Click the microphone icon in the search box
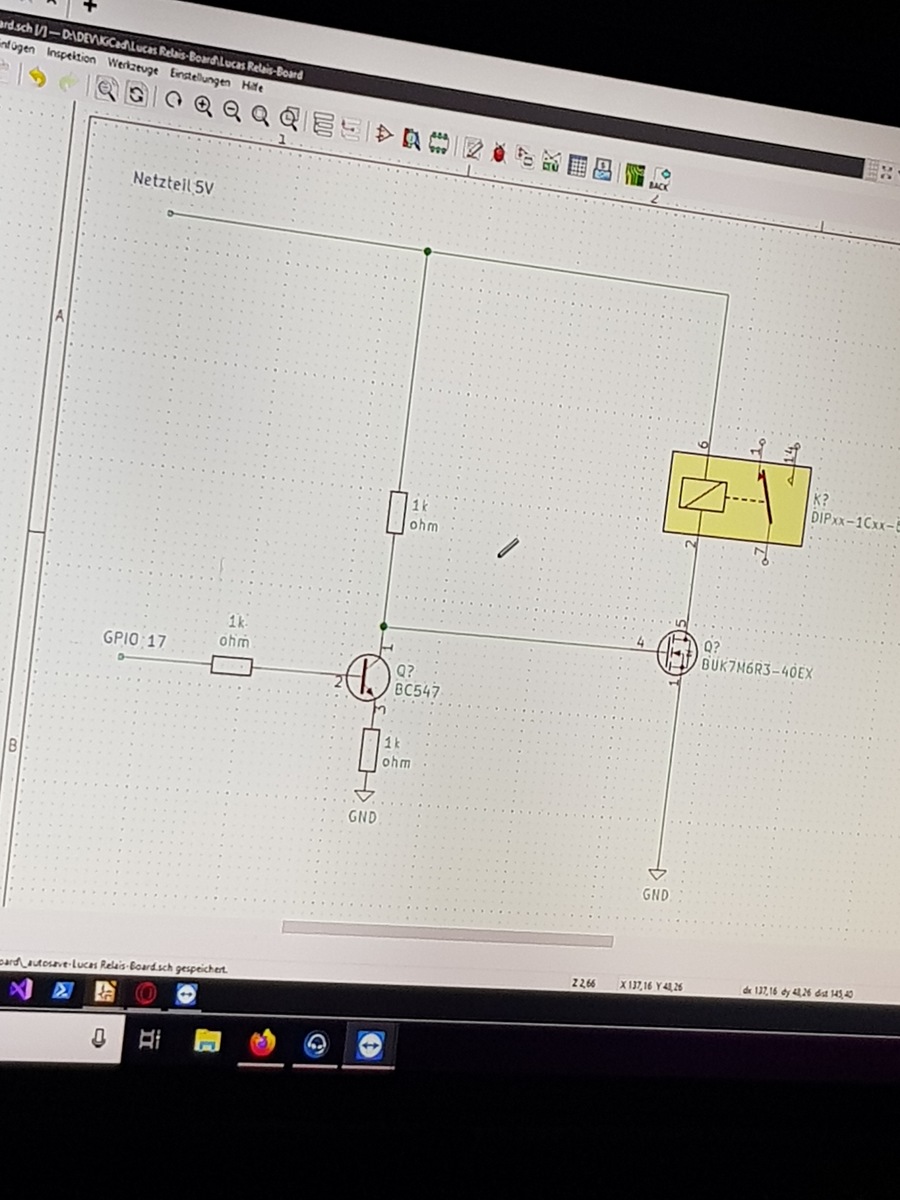 point(99,1039)
